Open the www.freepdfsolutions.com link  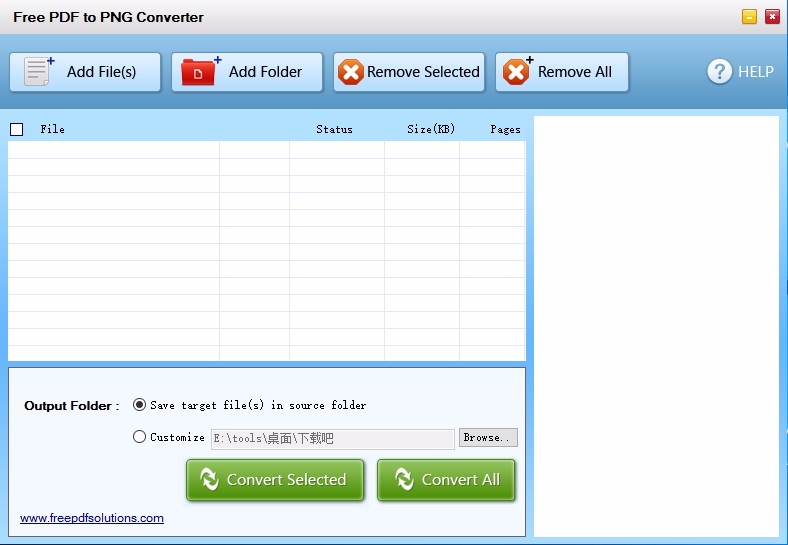(92, 518)
